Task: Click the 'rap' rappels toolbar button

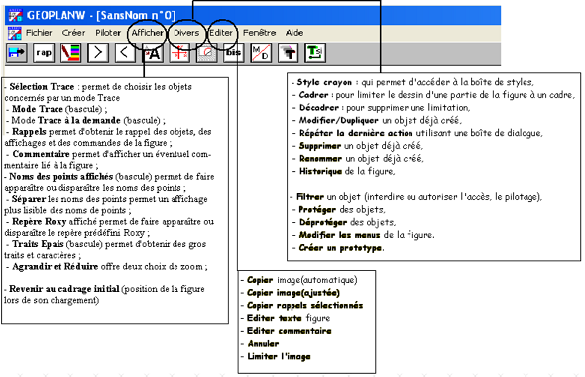Action: coord(44,53)
